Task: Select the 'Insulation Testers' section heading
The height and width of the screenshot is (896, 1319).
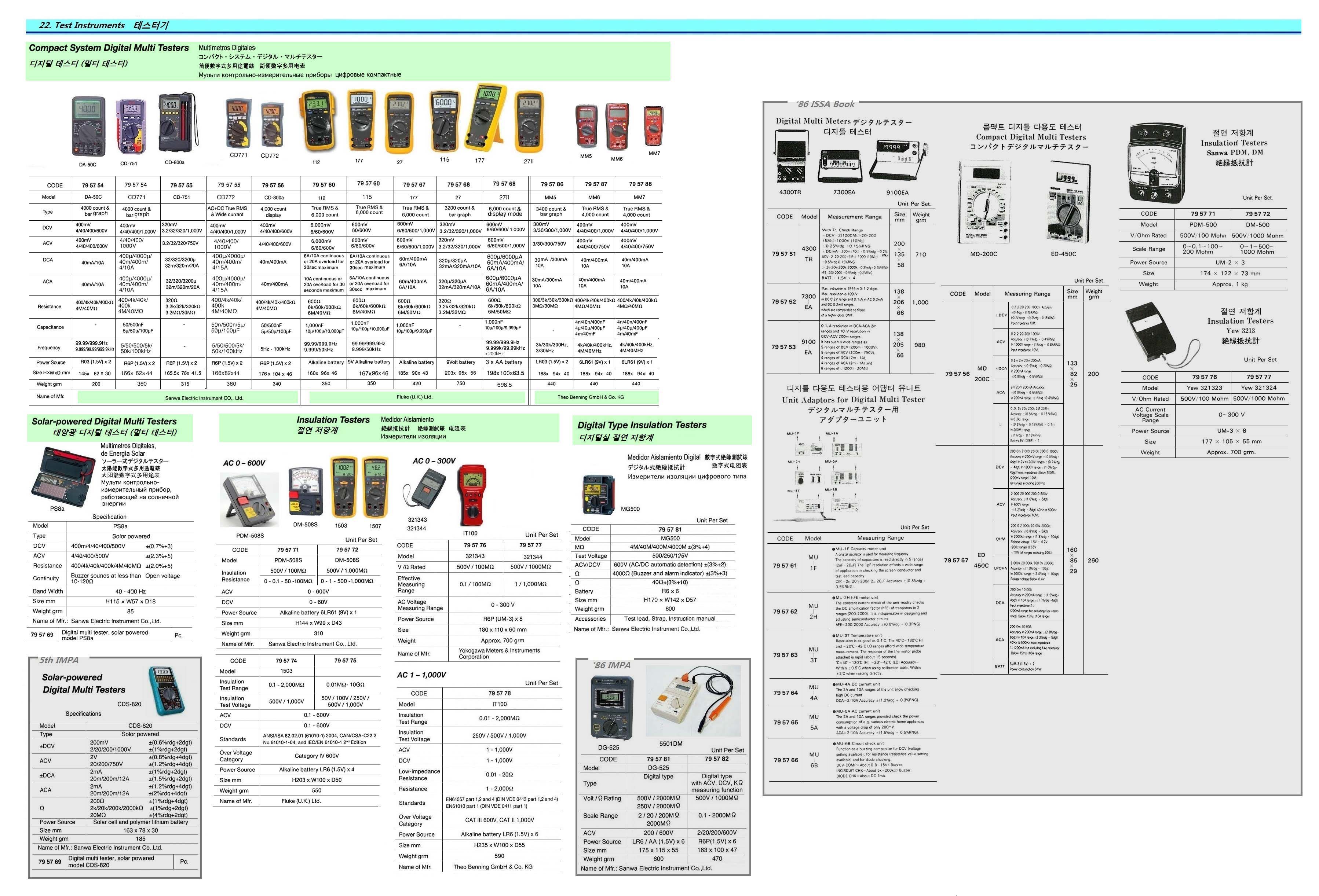Action: pyautogui.click(x=333, y=420)
